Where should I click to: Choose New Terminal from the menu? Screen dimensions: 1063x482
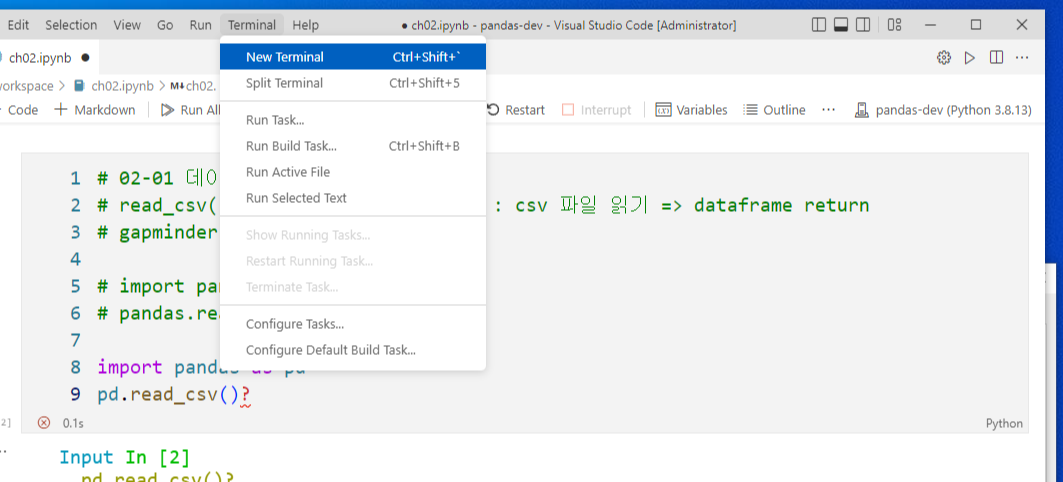[353, 57]
